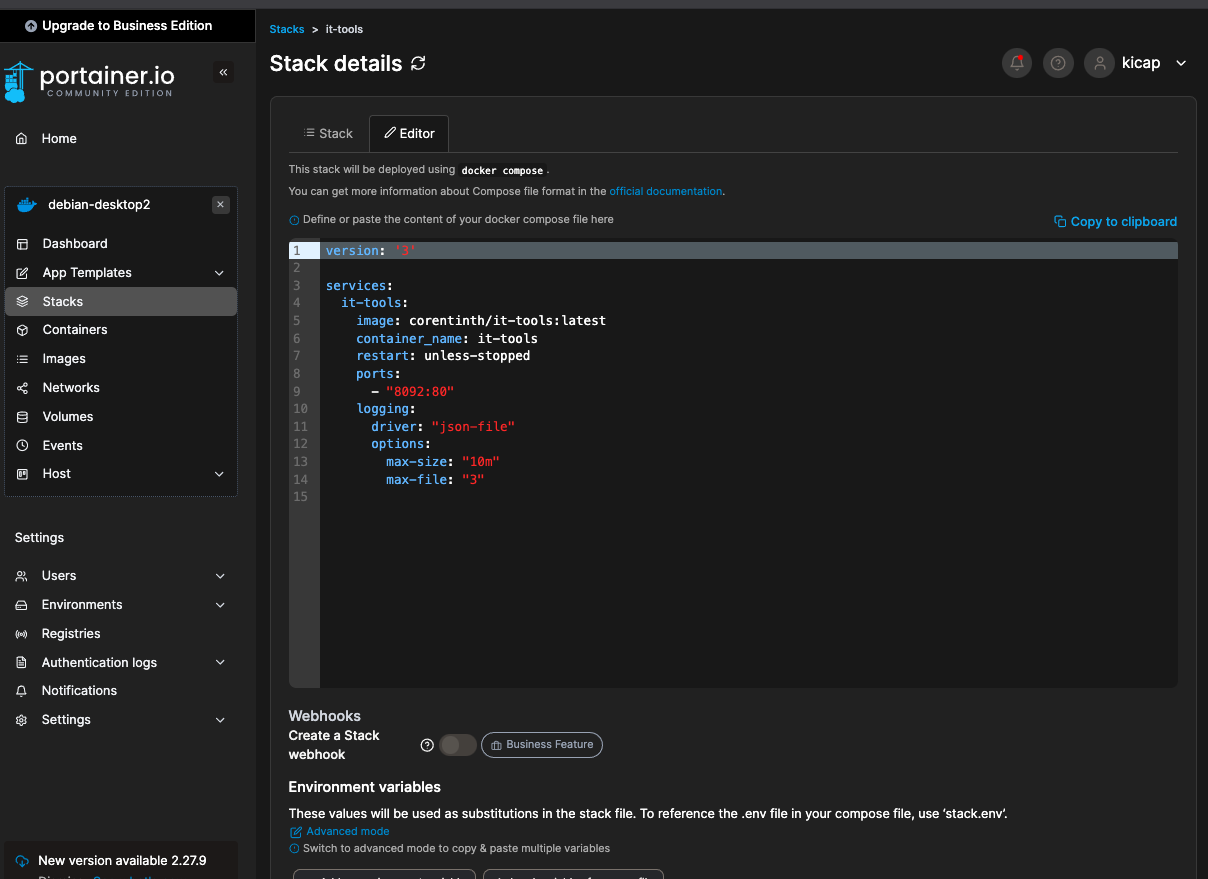Click the Upgrade to Business Edition banner

[127, 26]
